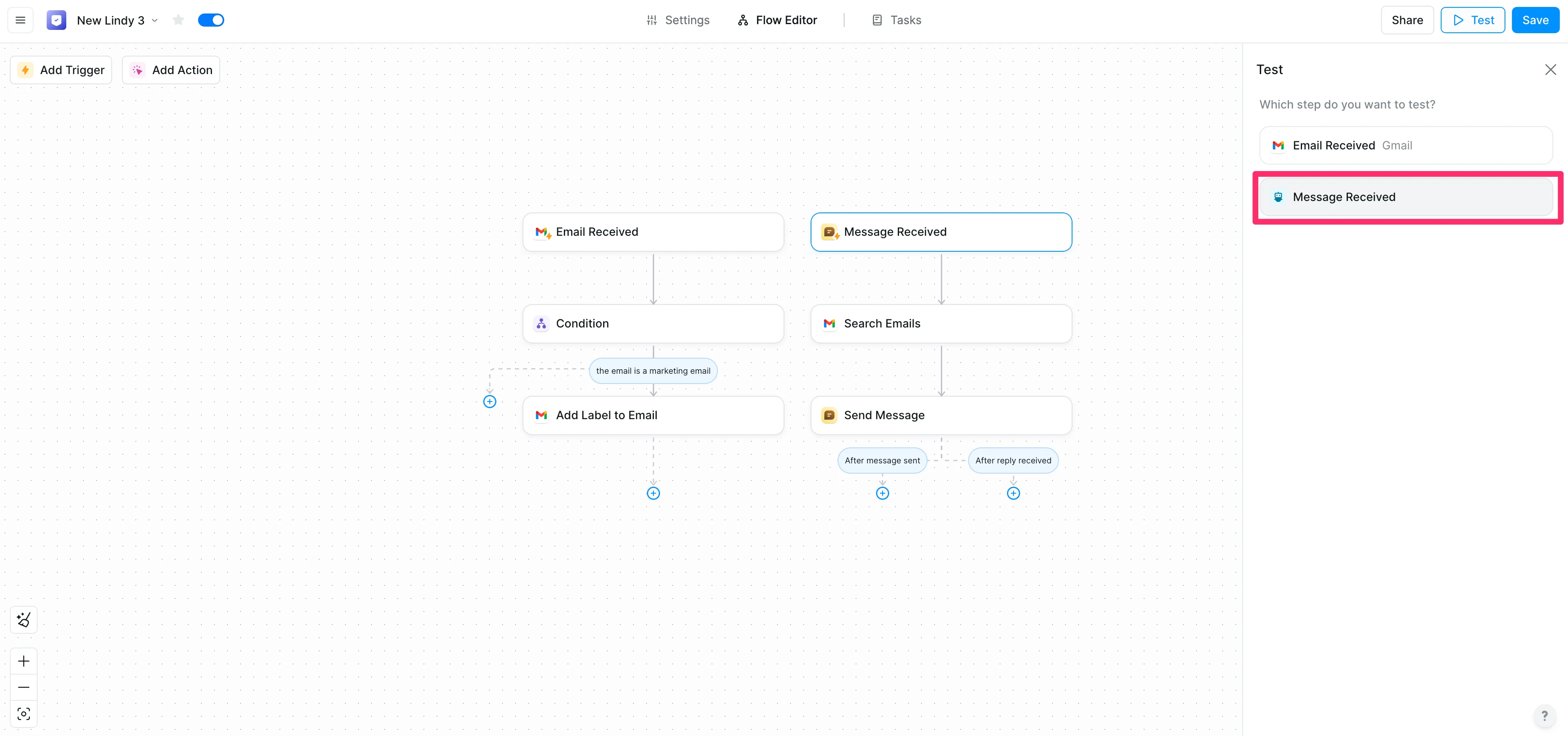Screen dimensions: 1568x736
Task: Select the Condition node in flow
Action: point(653,323)
